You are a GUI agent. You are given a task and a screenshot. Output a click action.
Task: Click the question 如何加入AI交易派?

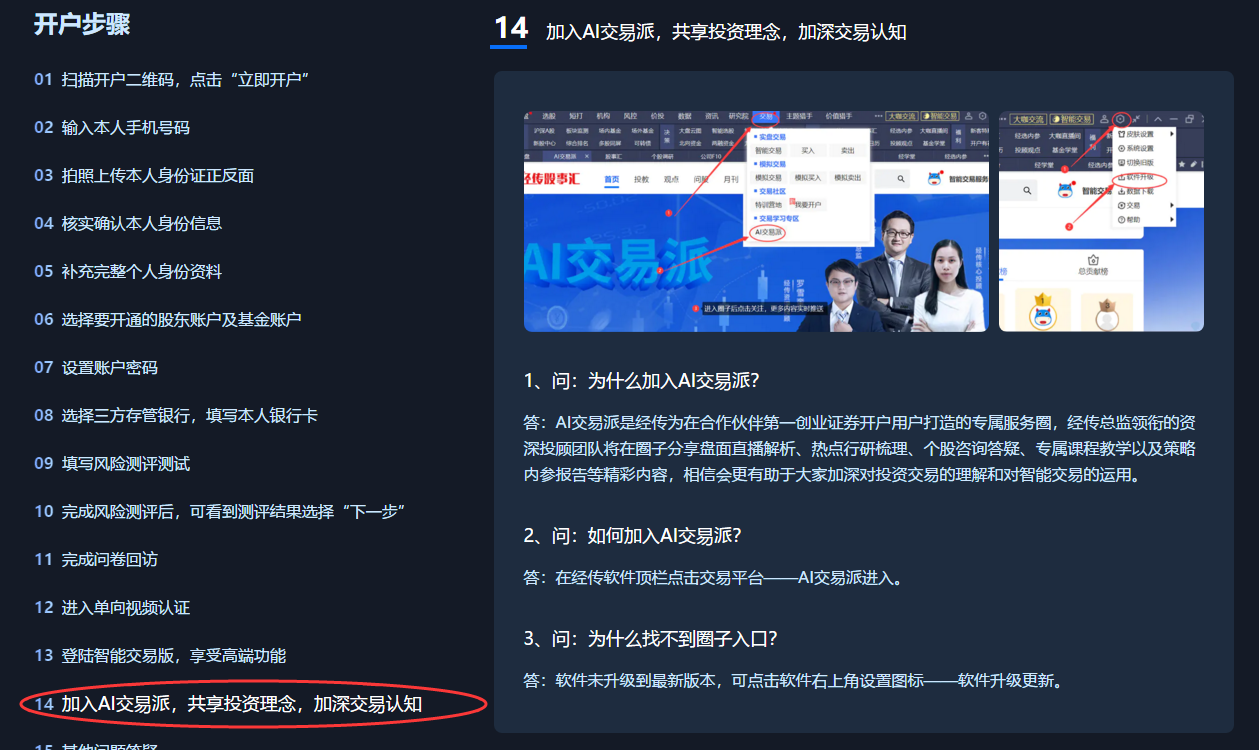click(x=633, y=535)
